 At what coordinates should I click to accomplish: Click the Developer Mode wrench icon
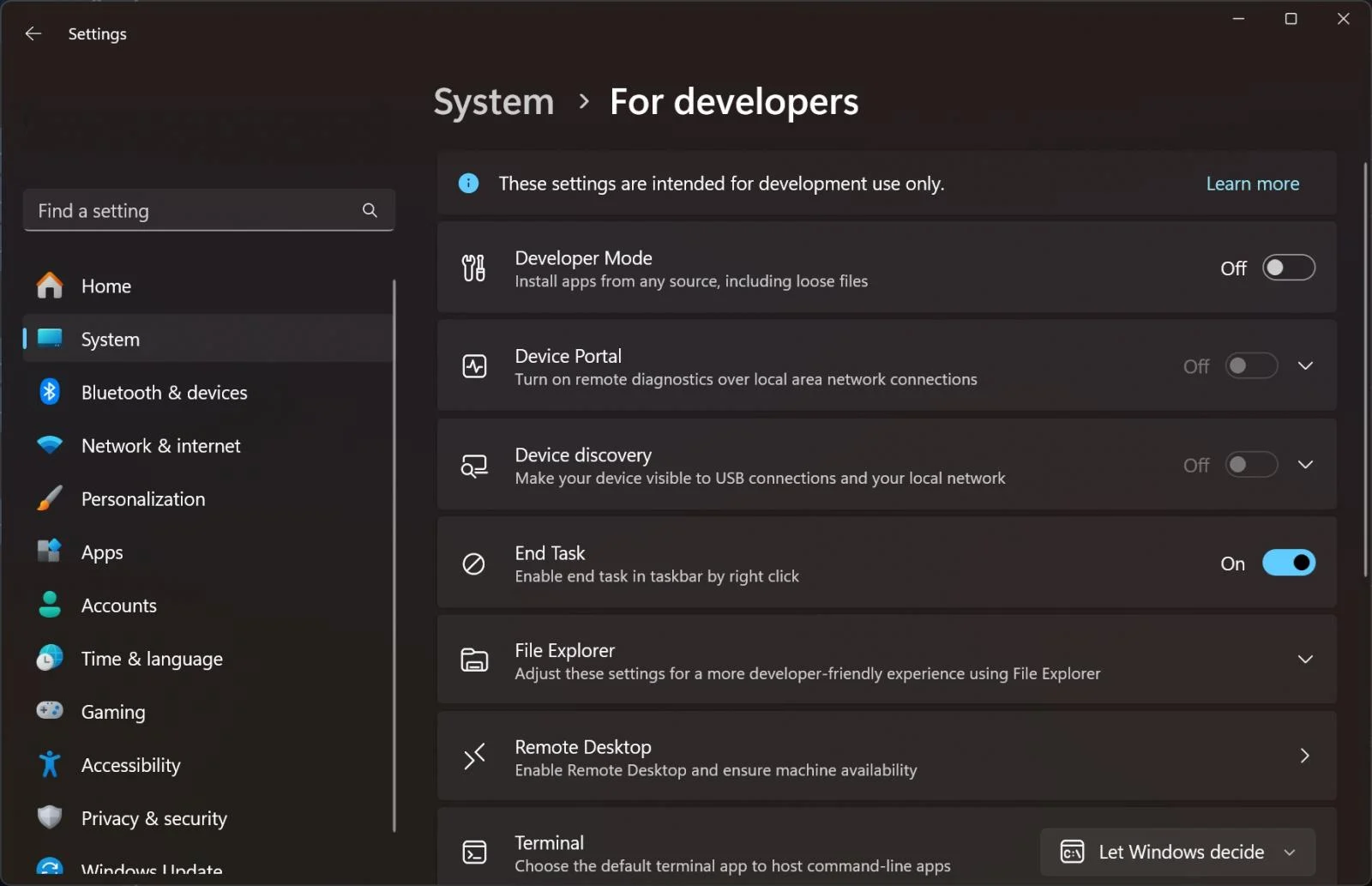tap(472, 268)
